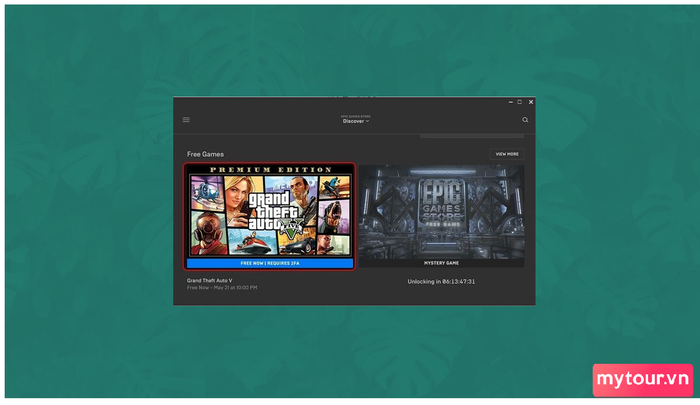Minimize the Epic Games window
Viewport: 700px width, 405px height.
(x=511, y=102)
